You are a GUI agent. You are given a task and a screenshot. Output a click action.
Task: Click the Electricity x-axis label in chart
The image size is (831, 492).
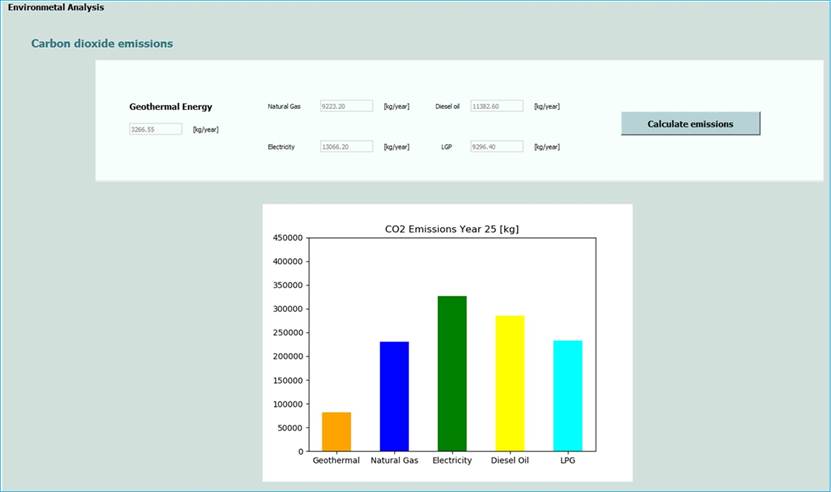click(451, 461)
